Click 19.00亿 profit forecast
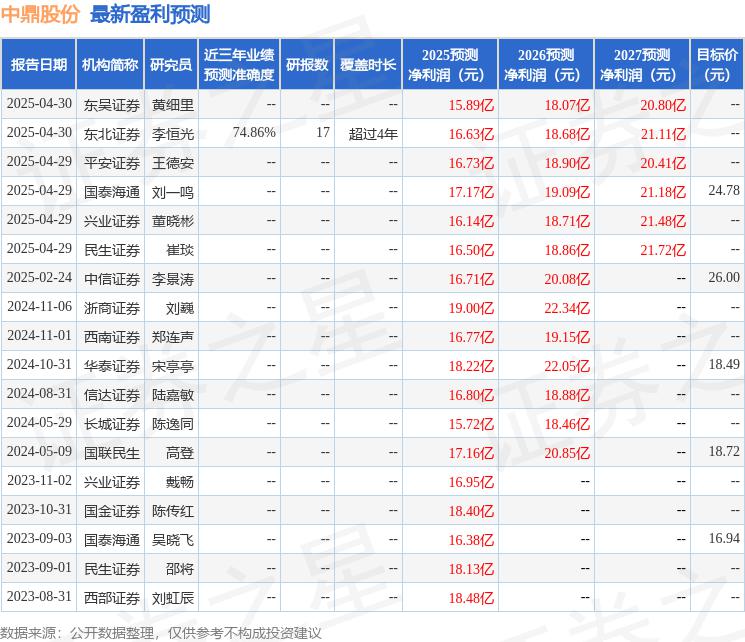 click(471, 308)
